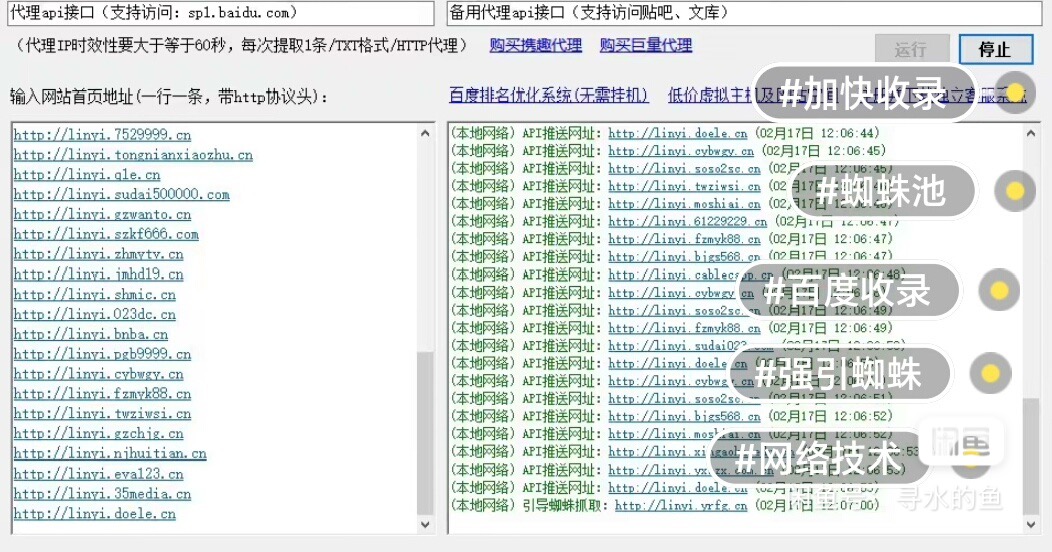Click the 备用代理api接口 input field
This screenshot has height=552, width=1052.
point(742,14)
